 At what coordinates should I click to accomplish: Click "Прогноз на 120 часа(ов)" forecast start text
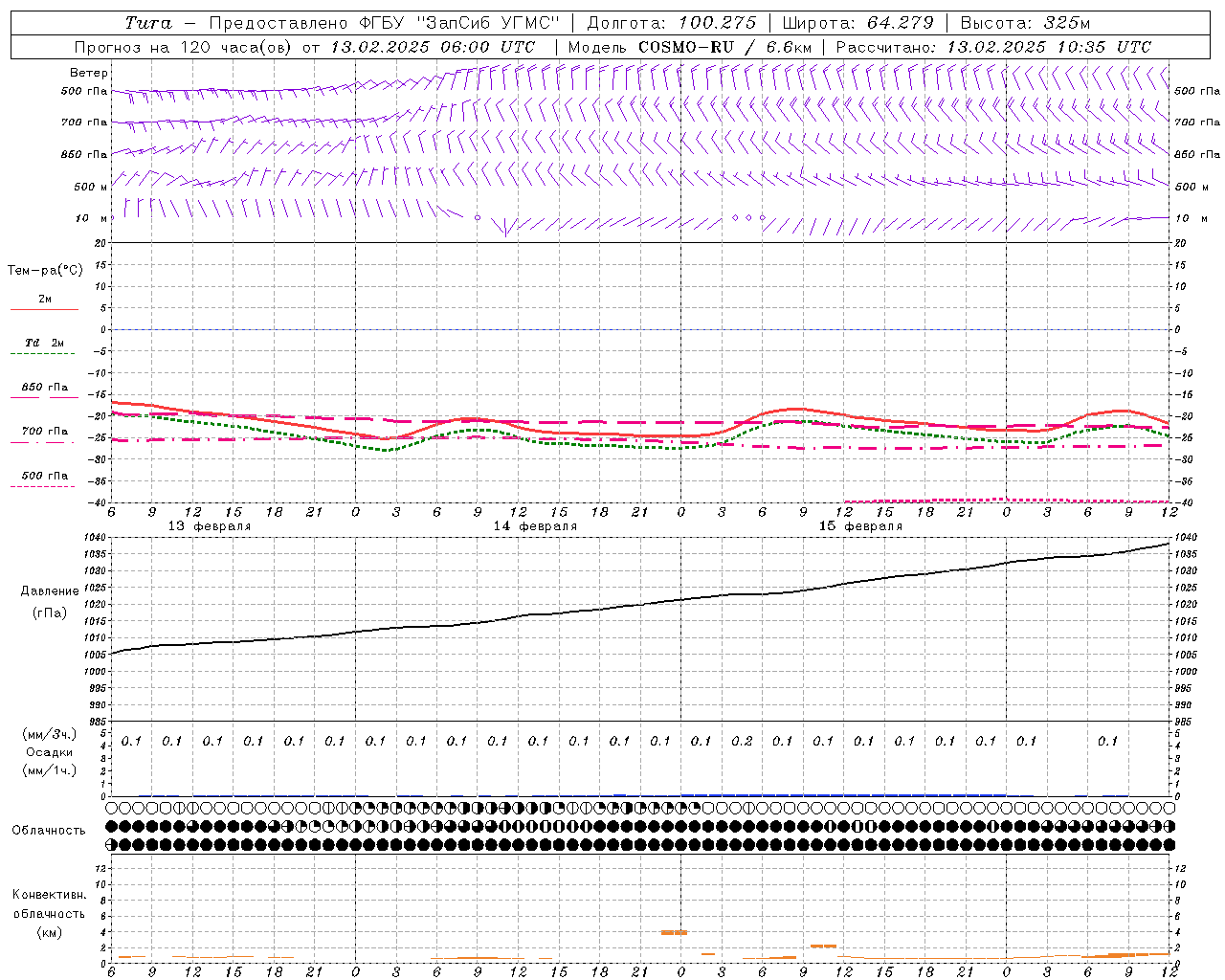pos(183,47)
